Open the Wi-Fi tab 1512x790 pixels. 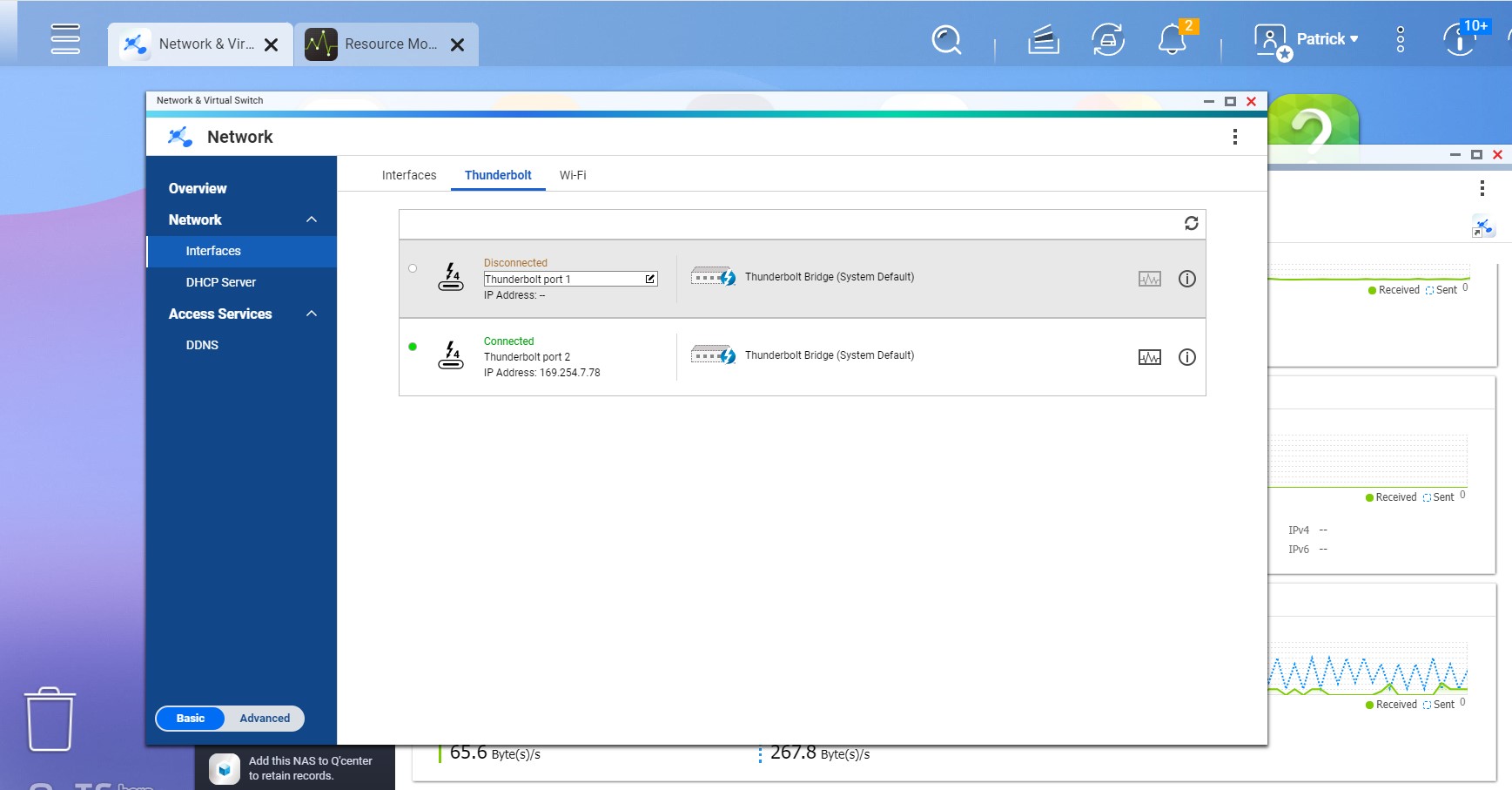(x=573, y=175)
